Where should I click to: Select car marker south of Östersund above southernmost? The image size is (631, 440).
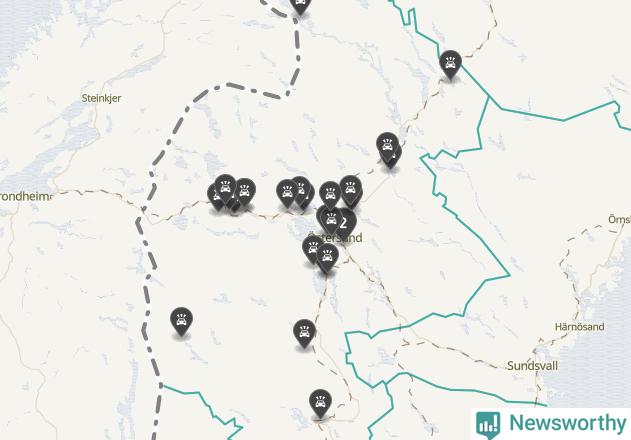[x=304, y=333]
